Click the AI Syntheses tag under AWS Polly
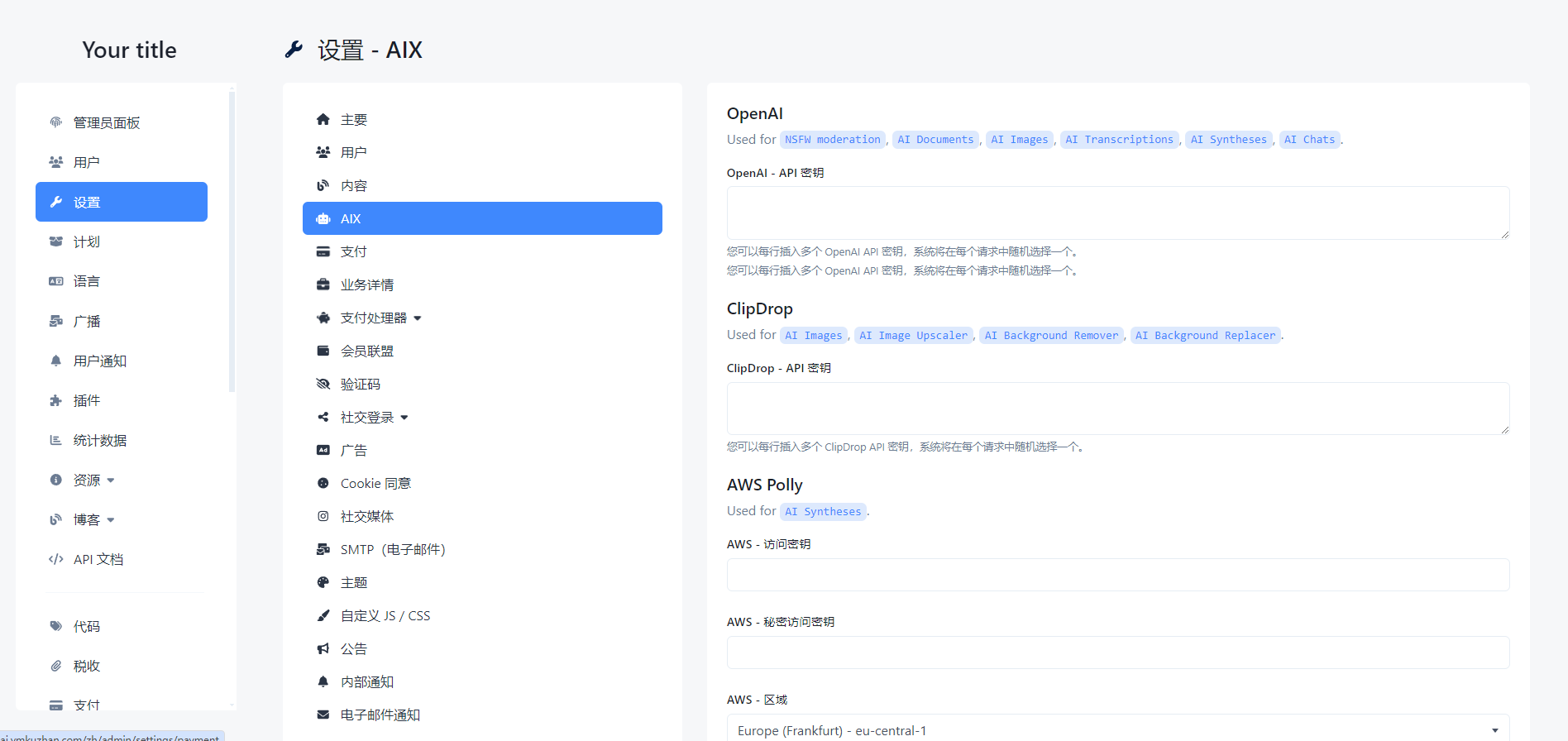Viewport: 1568px width, 741px height. [x=823, y=512]
